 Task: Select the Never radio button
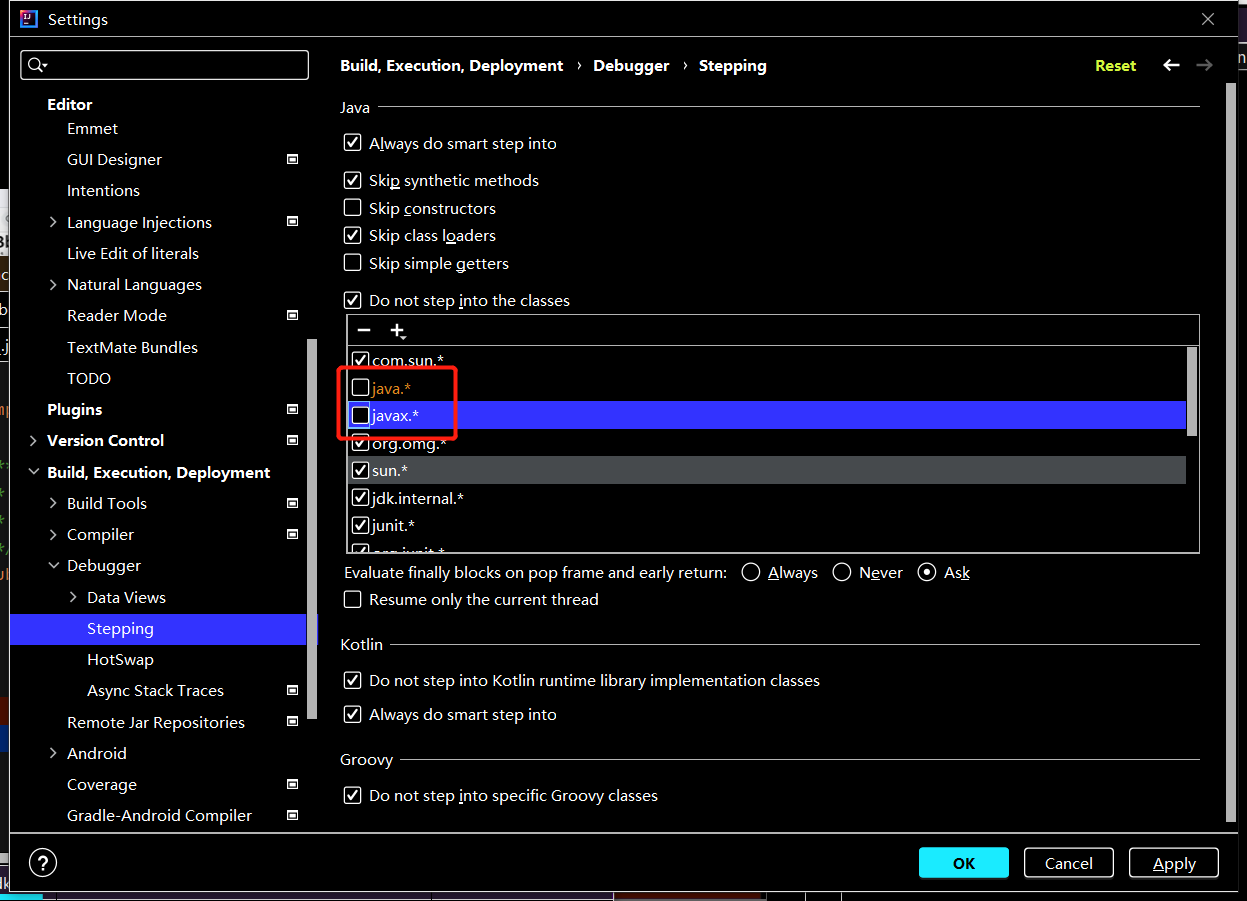click(x=841, y=572)
